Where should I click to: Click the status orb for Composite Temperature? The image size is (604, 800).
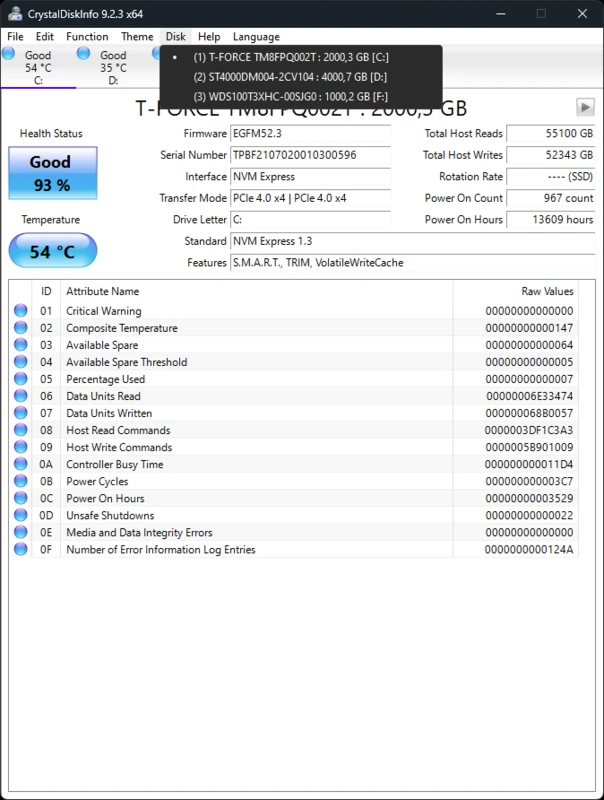[20, 327]
